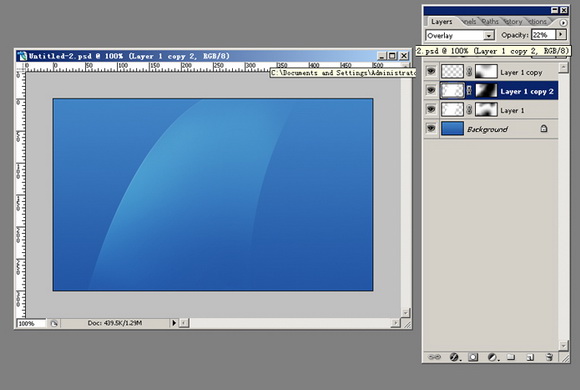This screenshot has width=580, height=390.
Task: Select the 'Layer 1 copy' layer name
Action: pyautogui.click(x=521, y=73)
